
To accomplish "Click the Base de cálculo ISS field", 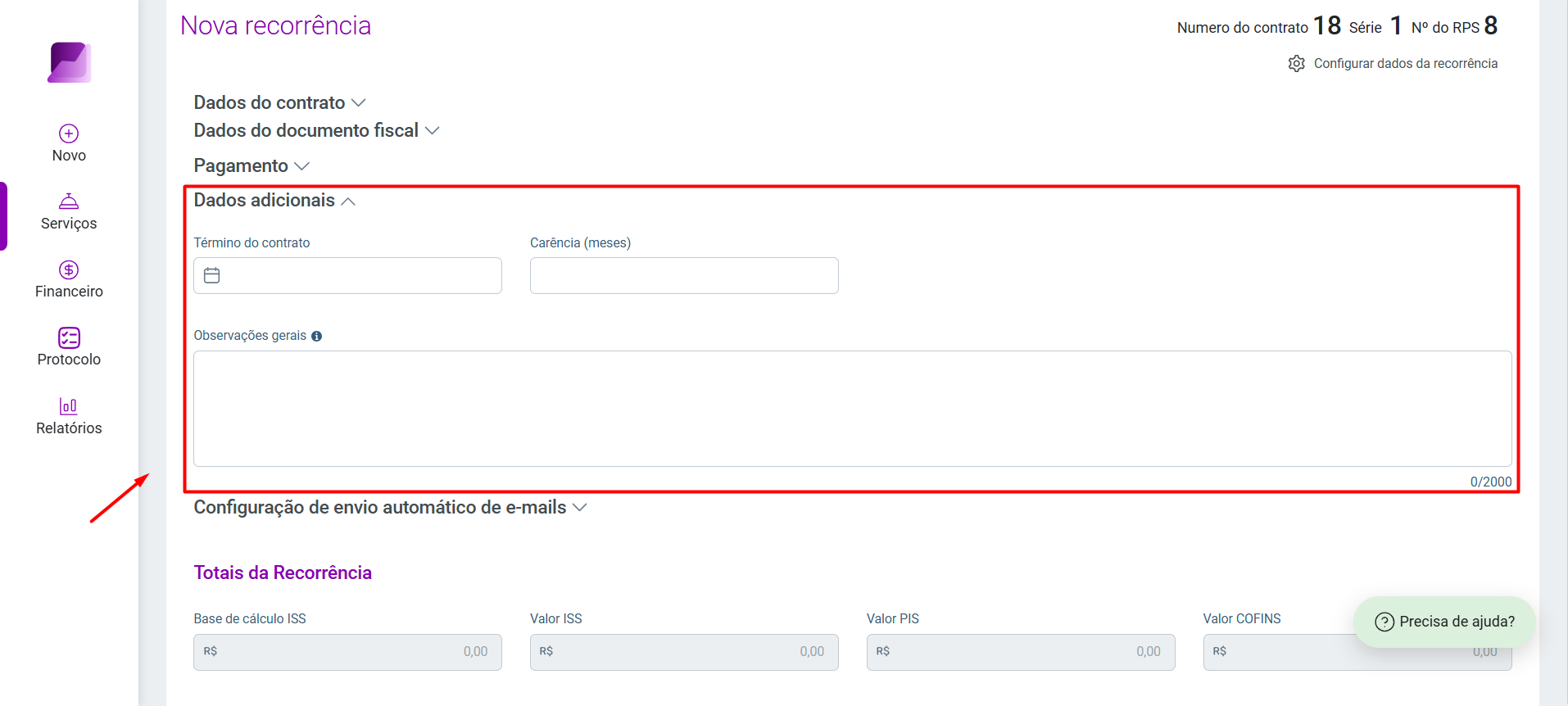I will click(x=347, y=652).
